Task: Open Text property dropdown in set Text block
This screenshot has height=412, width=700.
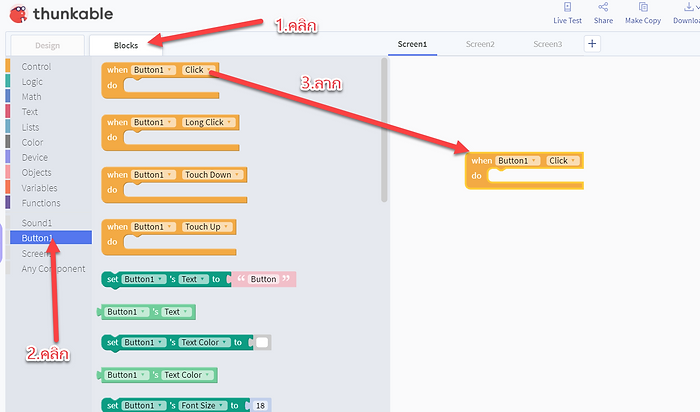Action: 194,279
